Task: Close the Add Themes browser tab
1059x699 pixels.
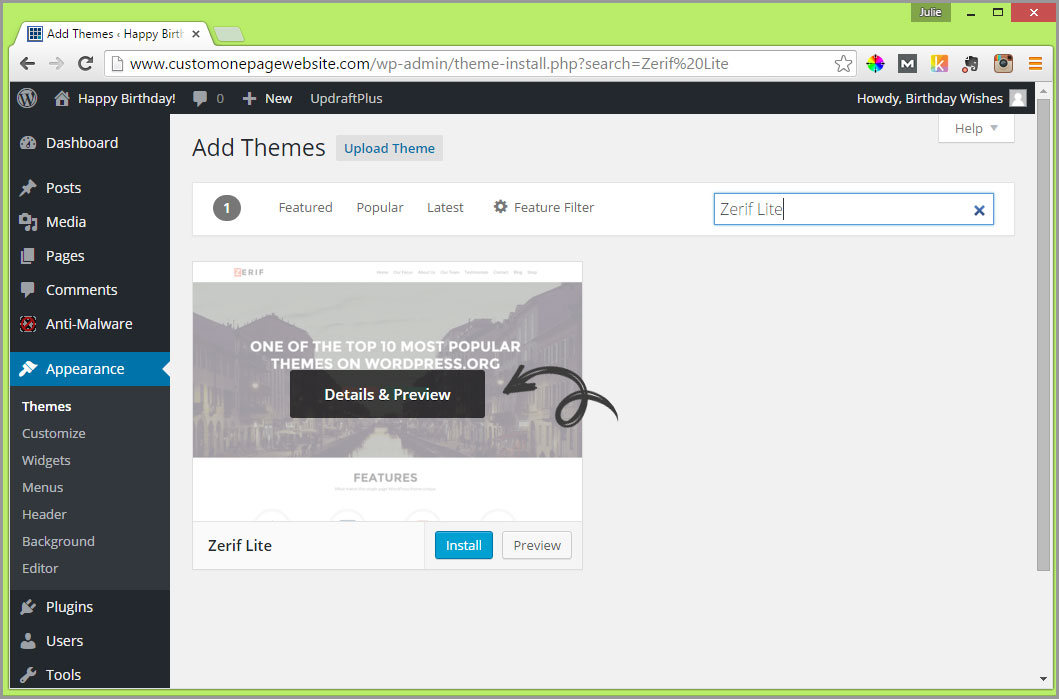Action: click(x=196, y=34)
